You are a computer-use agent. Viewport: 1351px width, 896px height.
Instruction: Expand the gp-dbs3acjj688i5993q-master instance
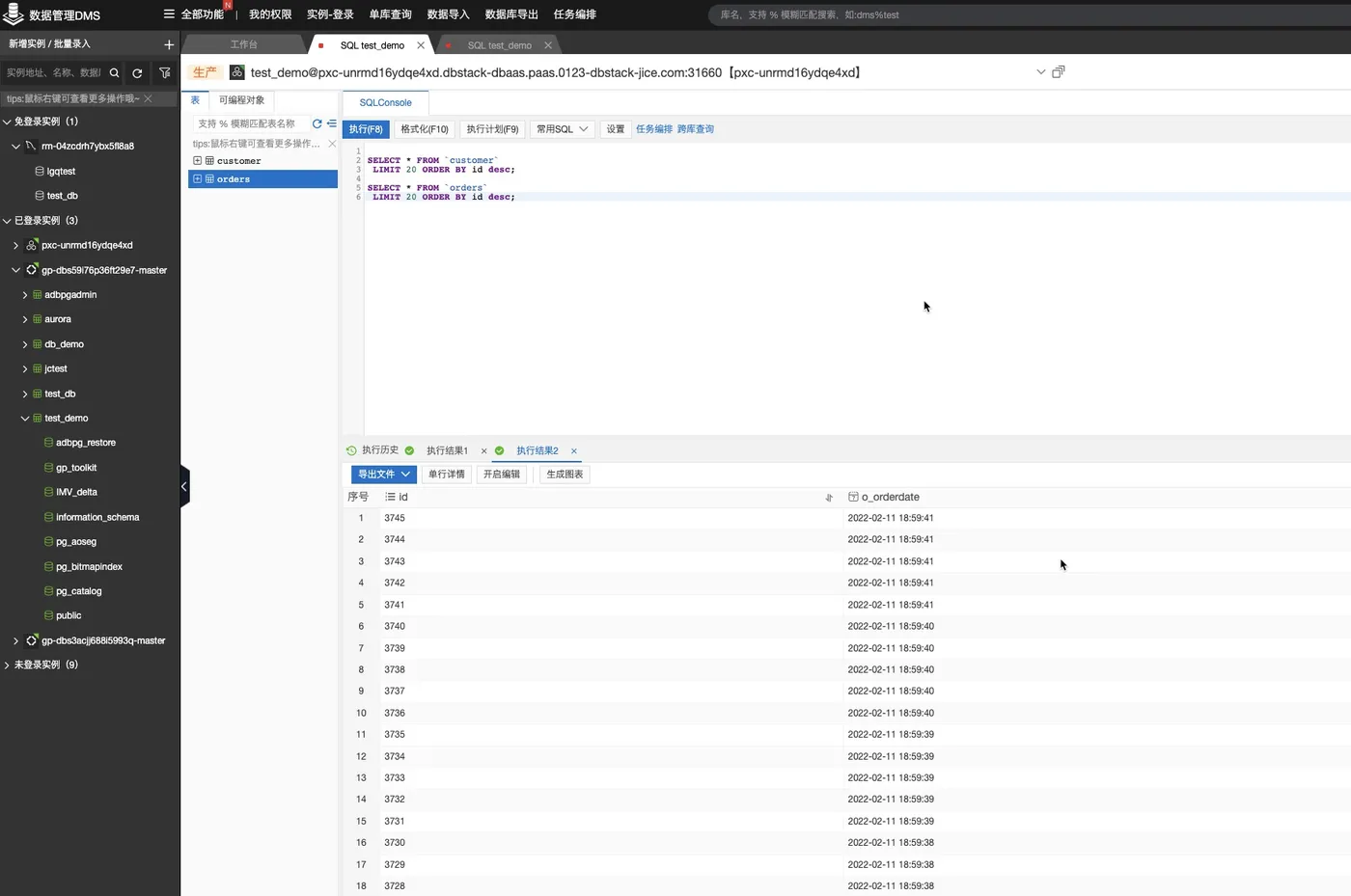pyautogui.click(x=15, y=640)
